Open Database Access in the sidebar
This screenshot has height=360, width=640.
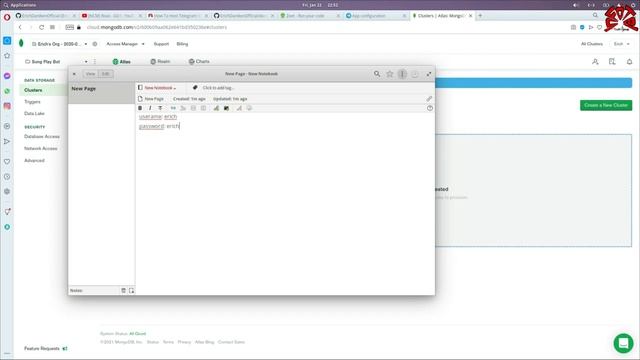(42, 136)
